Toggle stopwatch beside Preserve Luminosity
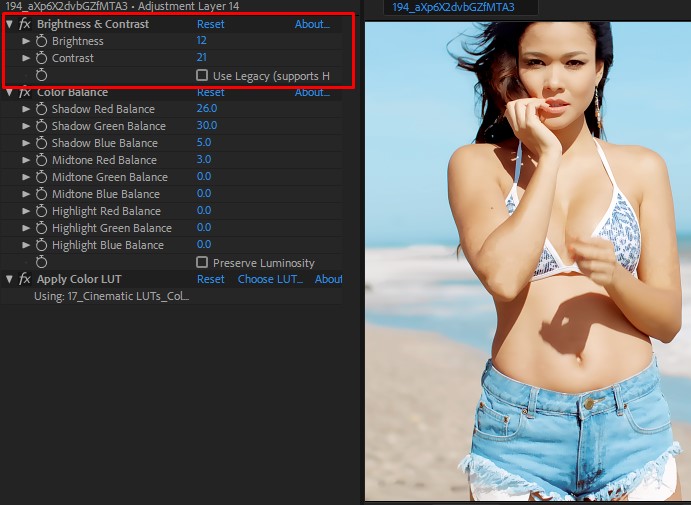This screenshot has height=505, width=691. (x=41, y=262)
